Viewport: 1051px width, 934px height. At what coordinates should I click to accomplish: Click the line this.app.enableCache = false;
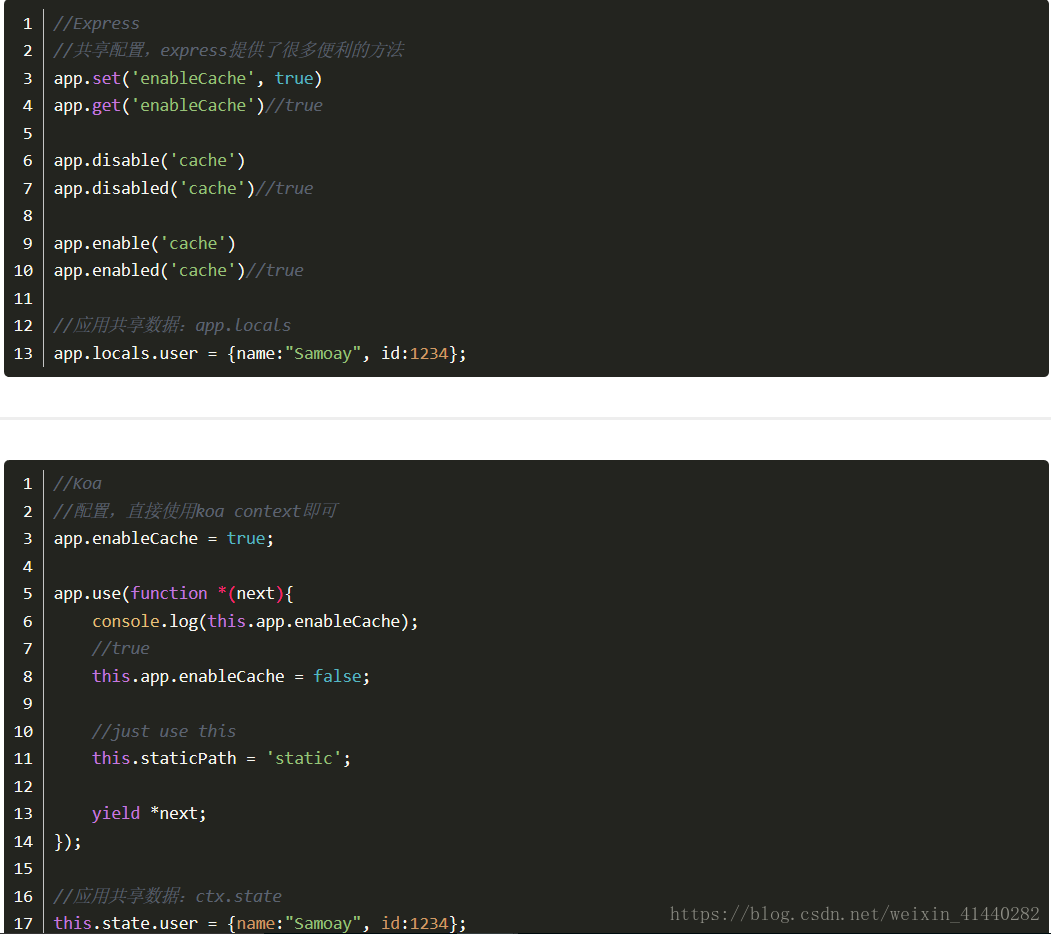click(x=231, y=677)
